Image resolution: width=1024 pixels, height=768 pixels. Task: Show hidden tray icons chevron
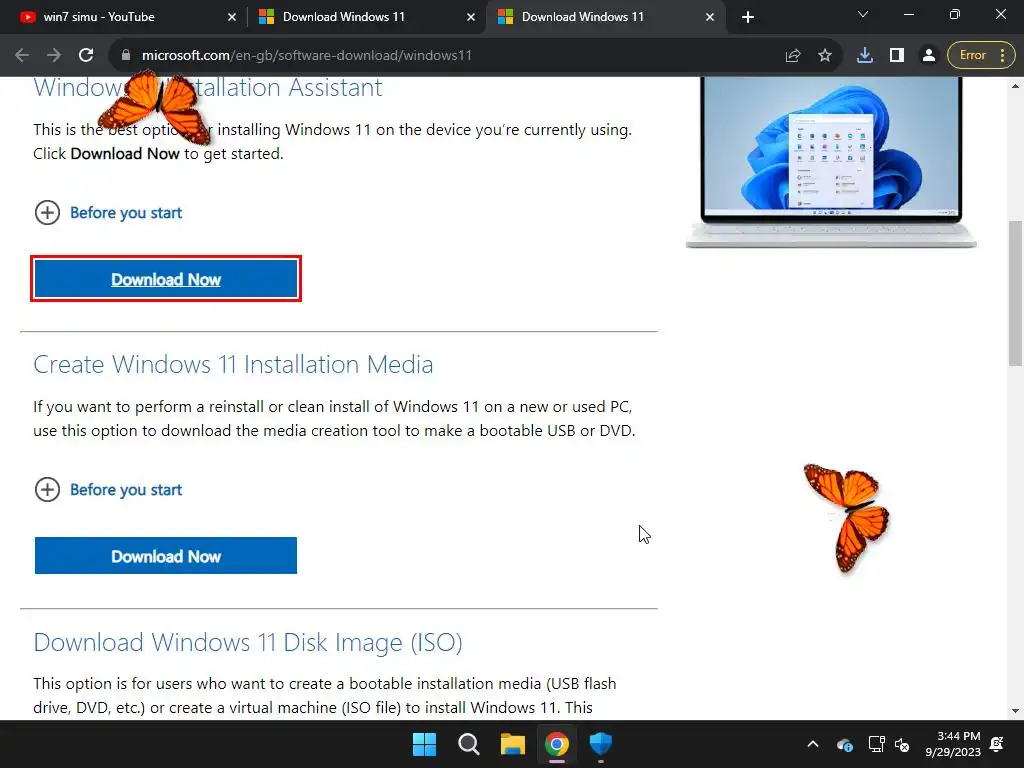click(813, 744)
